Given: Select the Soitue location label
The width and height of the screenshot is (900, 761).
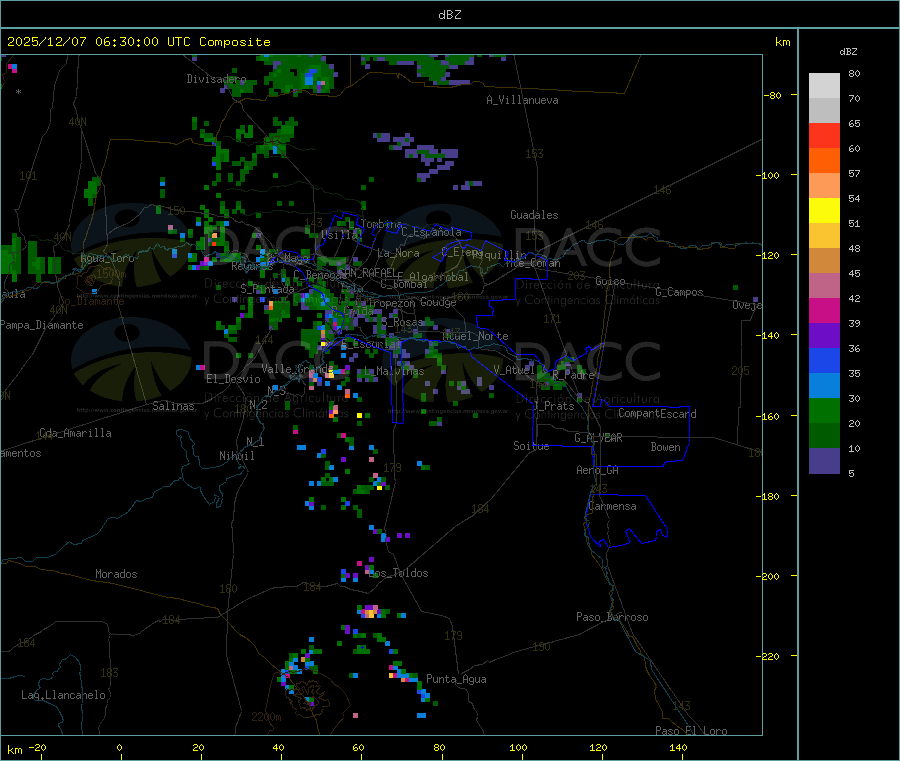Looking at the screenshot, I should 531,446.
